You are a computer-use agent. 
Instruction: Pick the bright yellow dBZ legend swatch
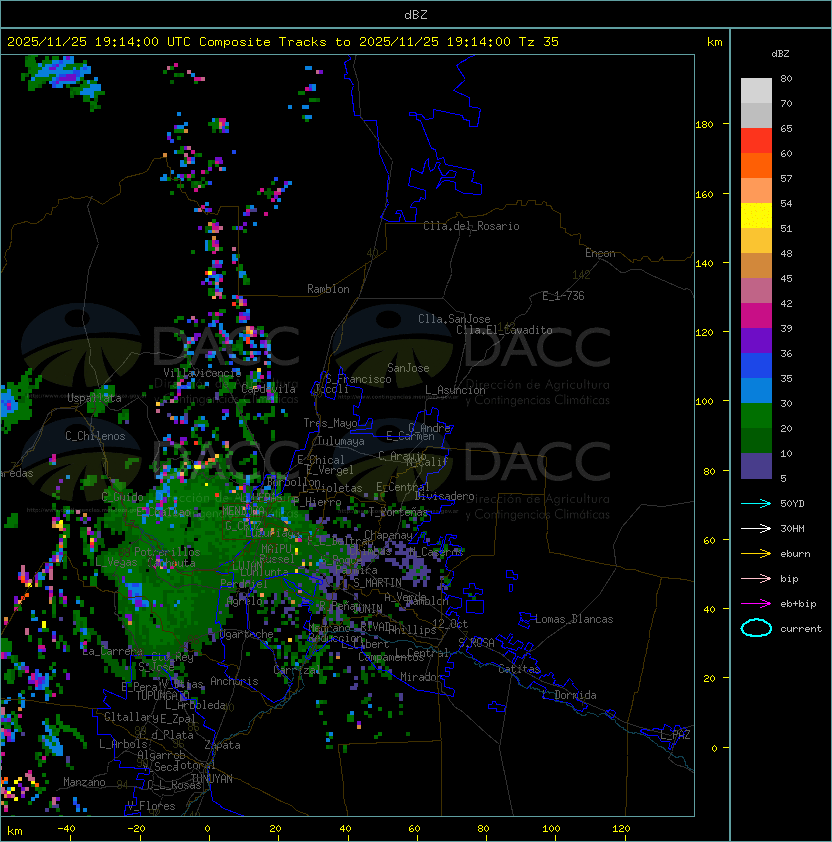(756, 215)
